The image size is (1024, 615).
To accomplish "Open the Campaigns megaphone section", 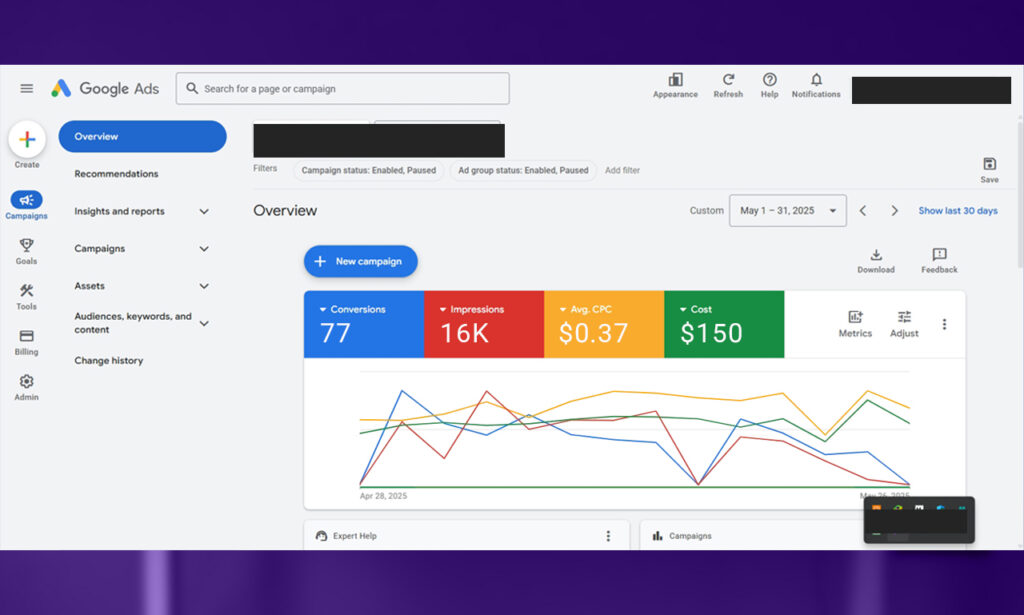I will click(26, 205).
